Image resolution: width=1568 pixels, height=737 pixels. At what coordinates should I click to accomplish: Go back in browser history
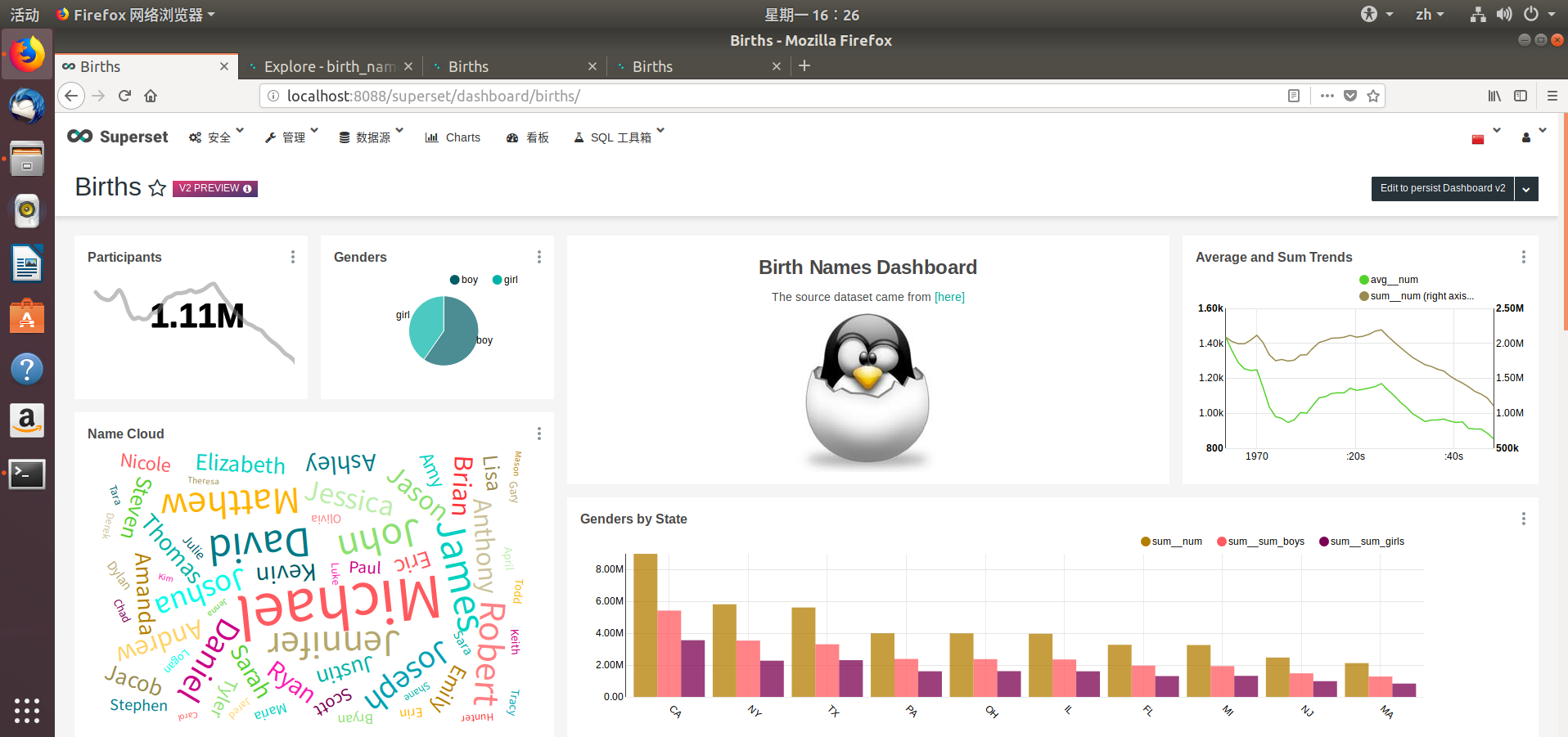72,96
